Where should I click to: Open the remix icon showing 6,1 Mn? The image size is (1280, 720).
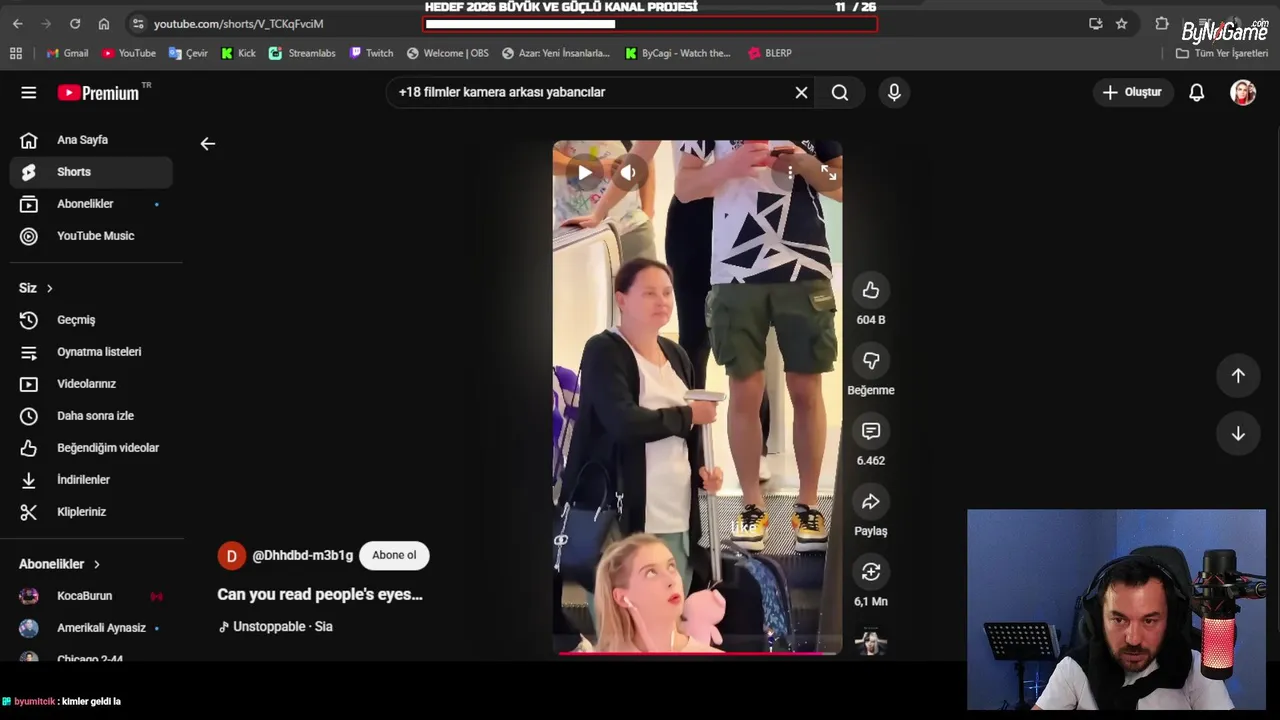click(871, 572)
